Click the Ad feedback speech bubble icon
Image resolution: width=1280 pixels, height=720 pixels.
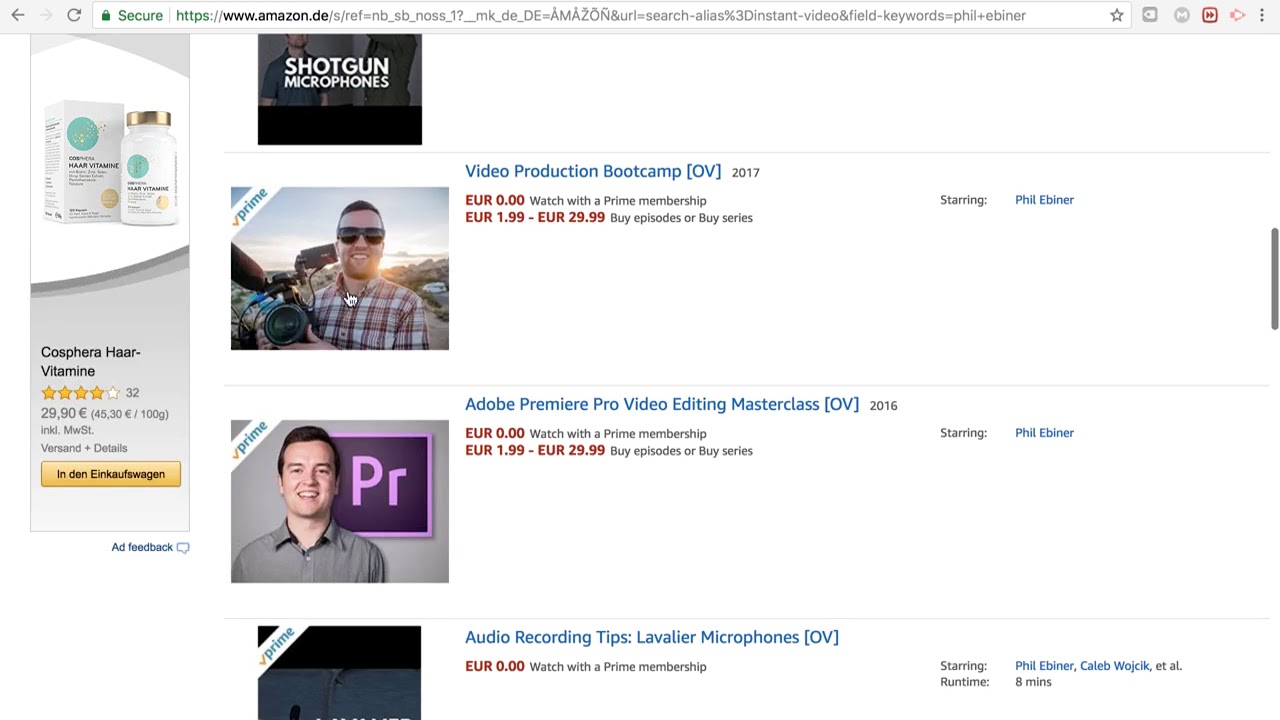click(183, 548)
